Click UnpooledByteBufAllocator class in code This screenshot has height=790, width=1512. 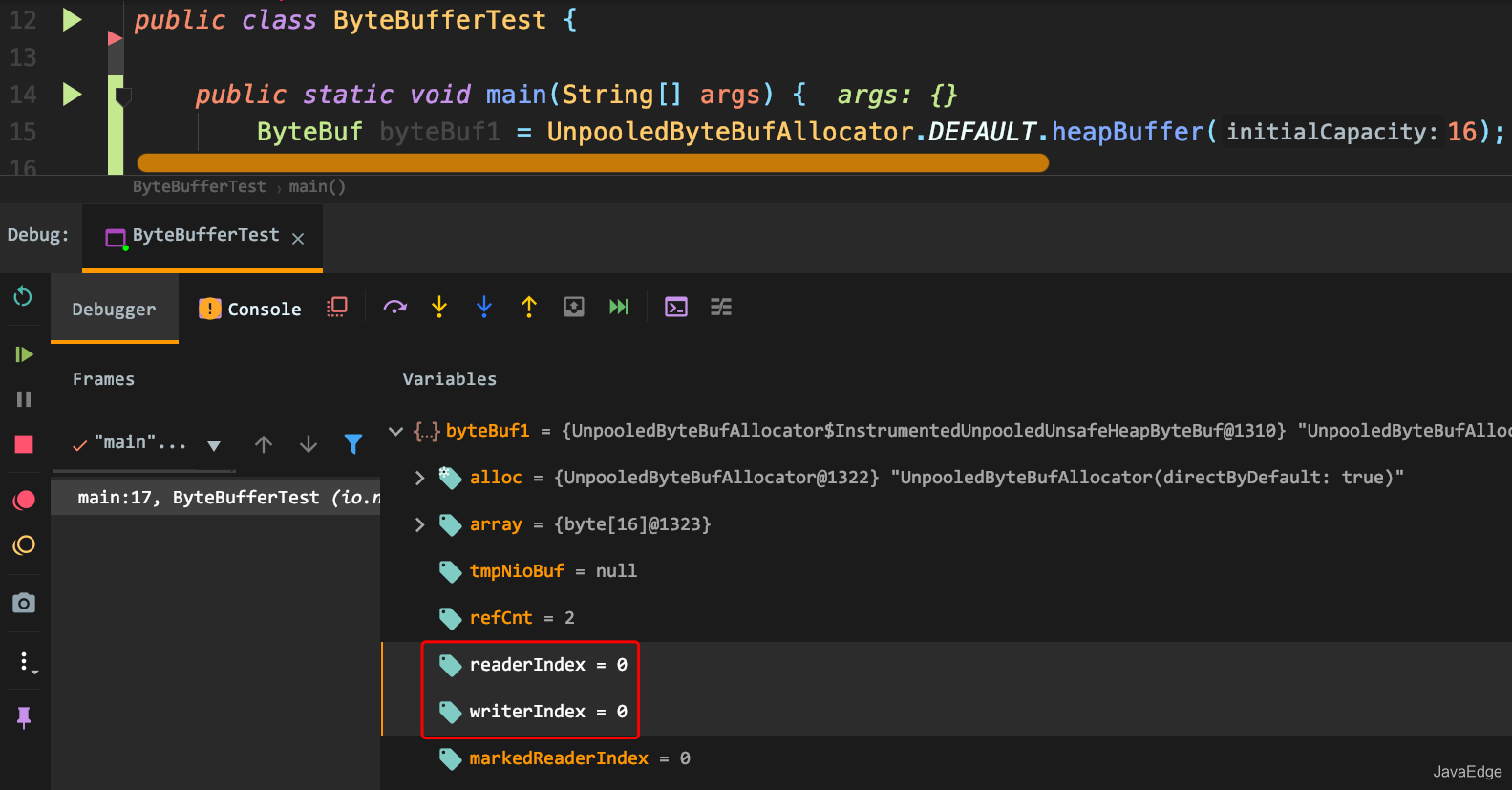click(730, 131)
